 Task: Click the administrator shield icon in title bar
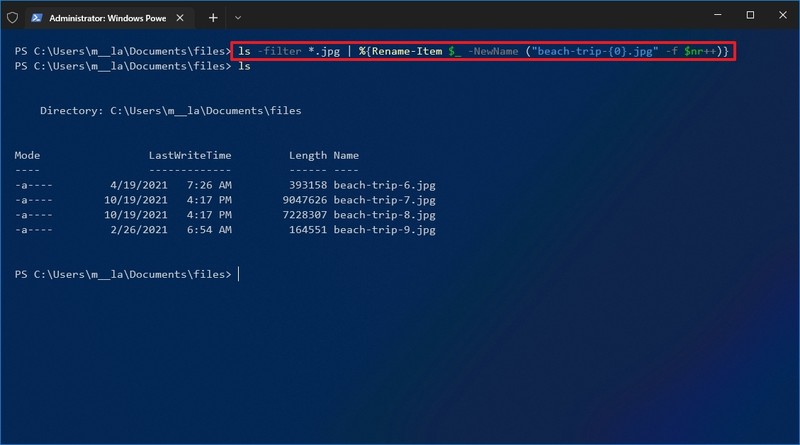point(12,17)
